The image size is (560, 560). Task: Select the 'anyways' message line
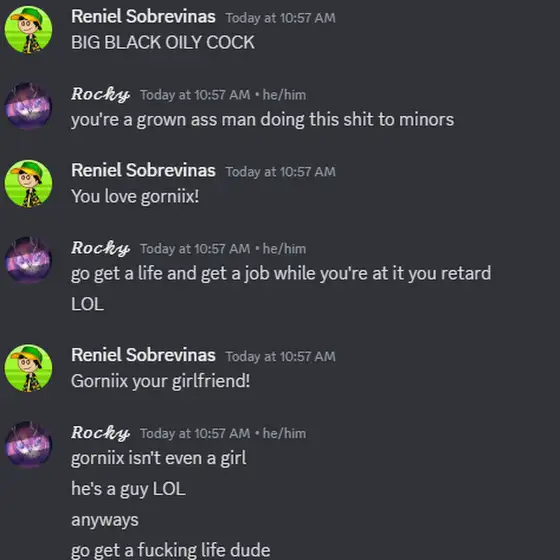105,520
